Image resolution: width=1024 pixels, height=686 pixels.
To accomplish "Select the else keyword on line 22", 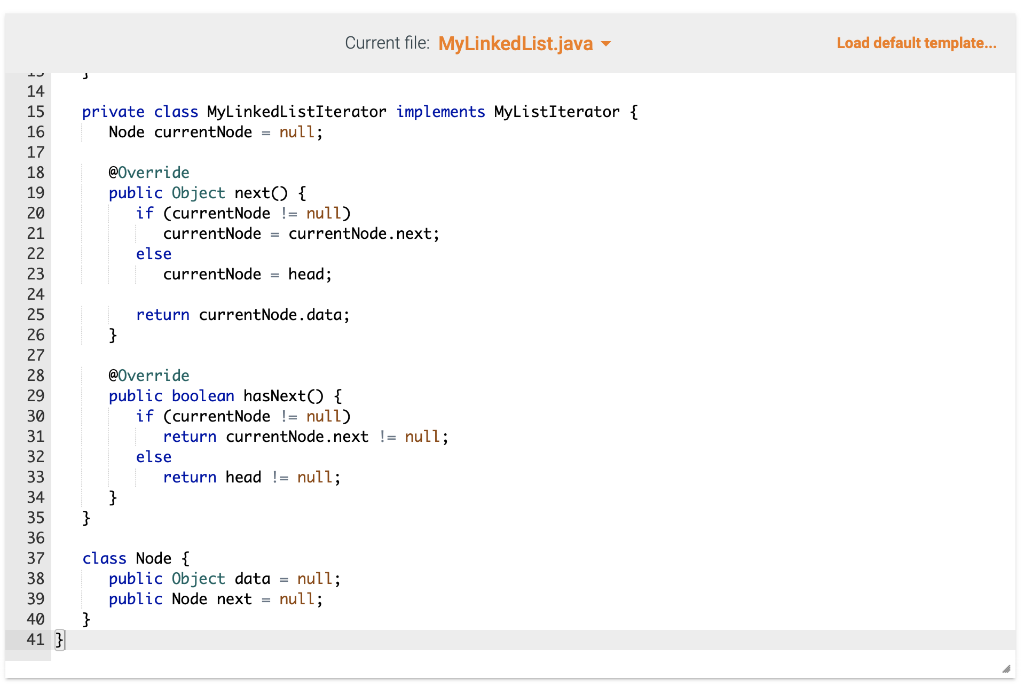I will (x=153, y=253).
